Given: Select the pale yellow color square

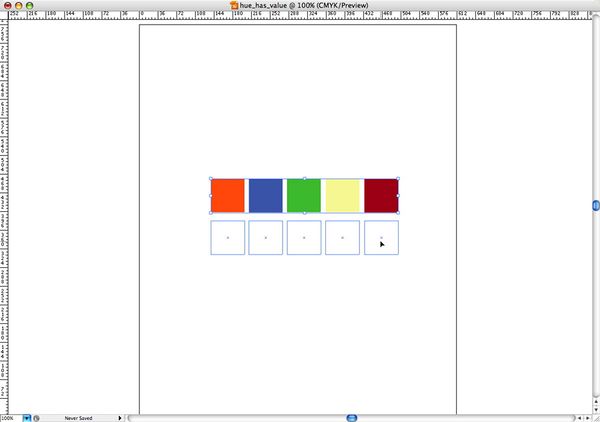Looking at the screenshot, I should coord(342,195).
